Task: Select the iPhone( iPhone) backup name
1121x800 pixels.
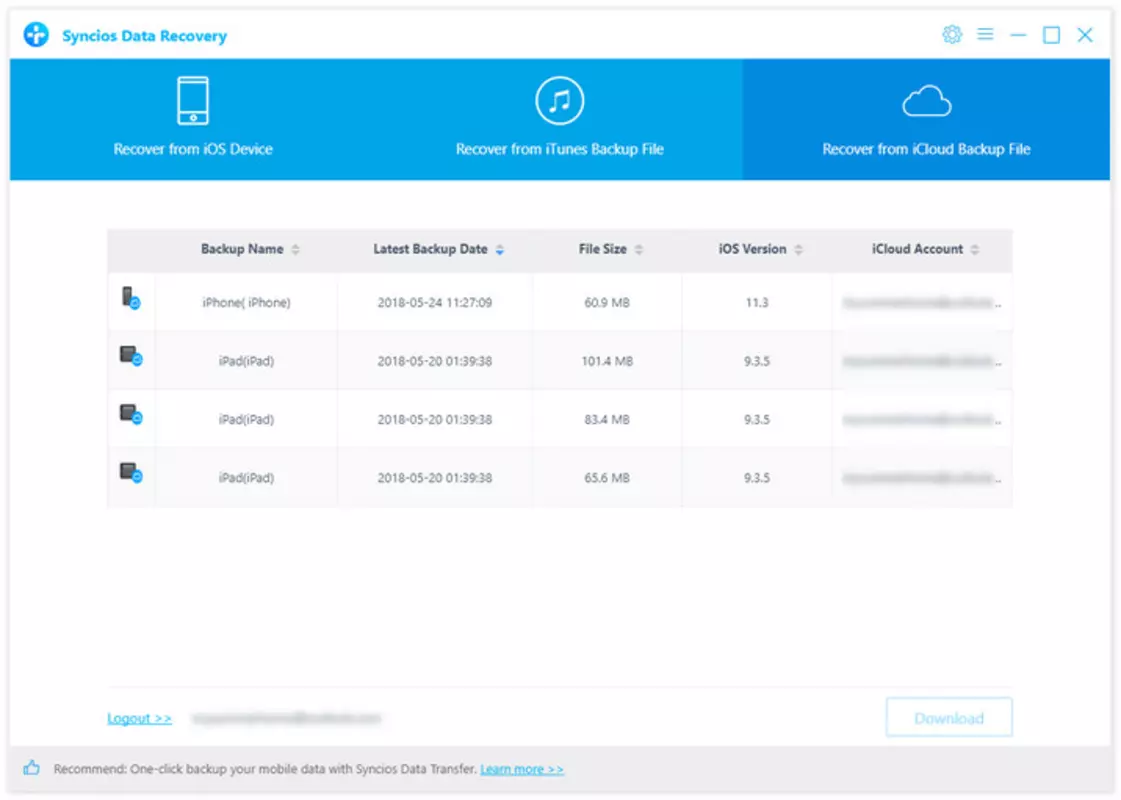Action: click(247, 302)
